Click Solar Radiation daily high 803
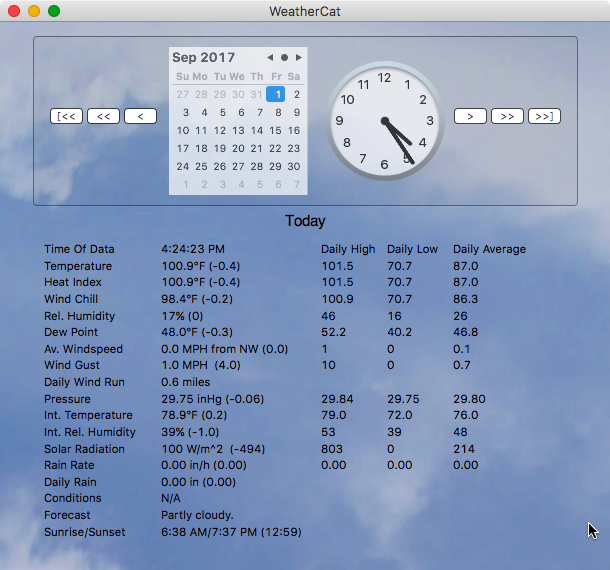Image resolution: width=610 pixels, height=570 pixels. (x=332, y=449)
